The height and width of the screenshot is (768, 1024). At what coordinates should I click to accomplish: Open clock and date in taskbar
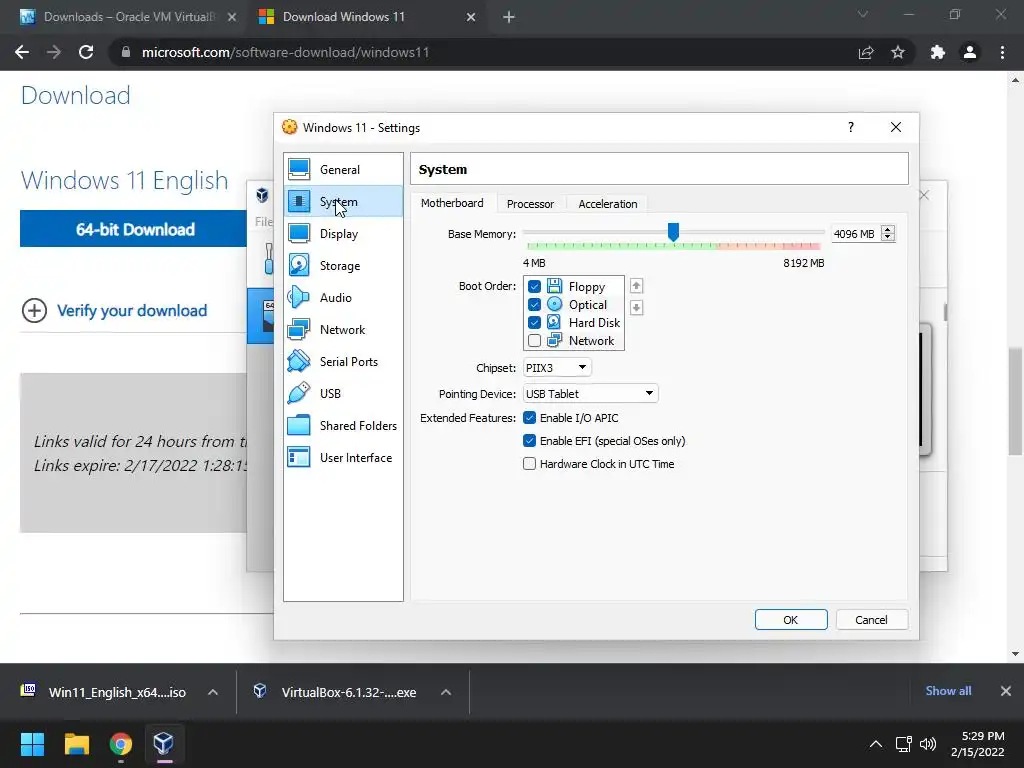[978, 744]
